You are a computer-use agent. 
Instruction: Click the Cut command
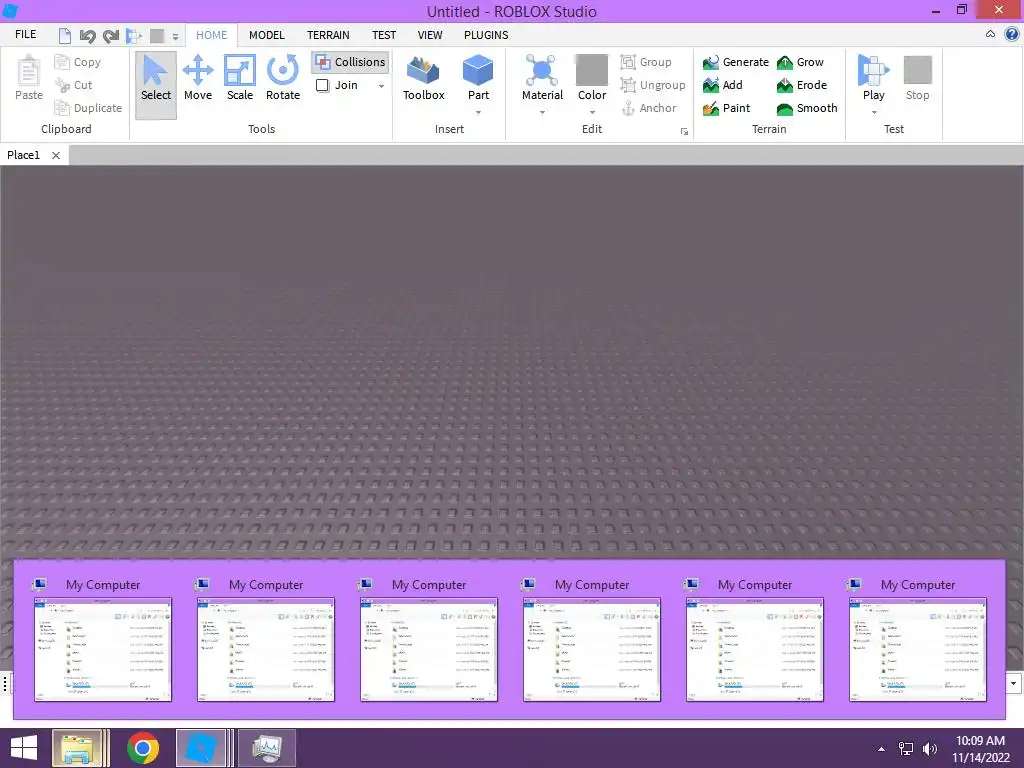(74, 85)
